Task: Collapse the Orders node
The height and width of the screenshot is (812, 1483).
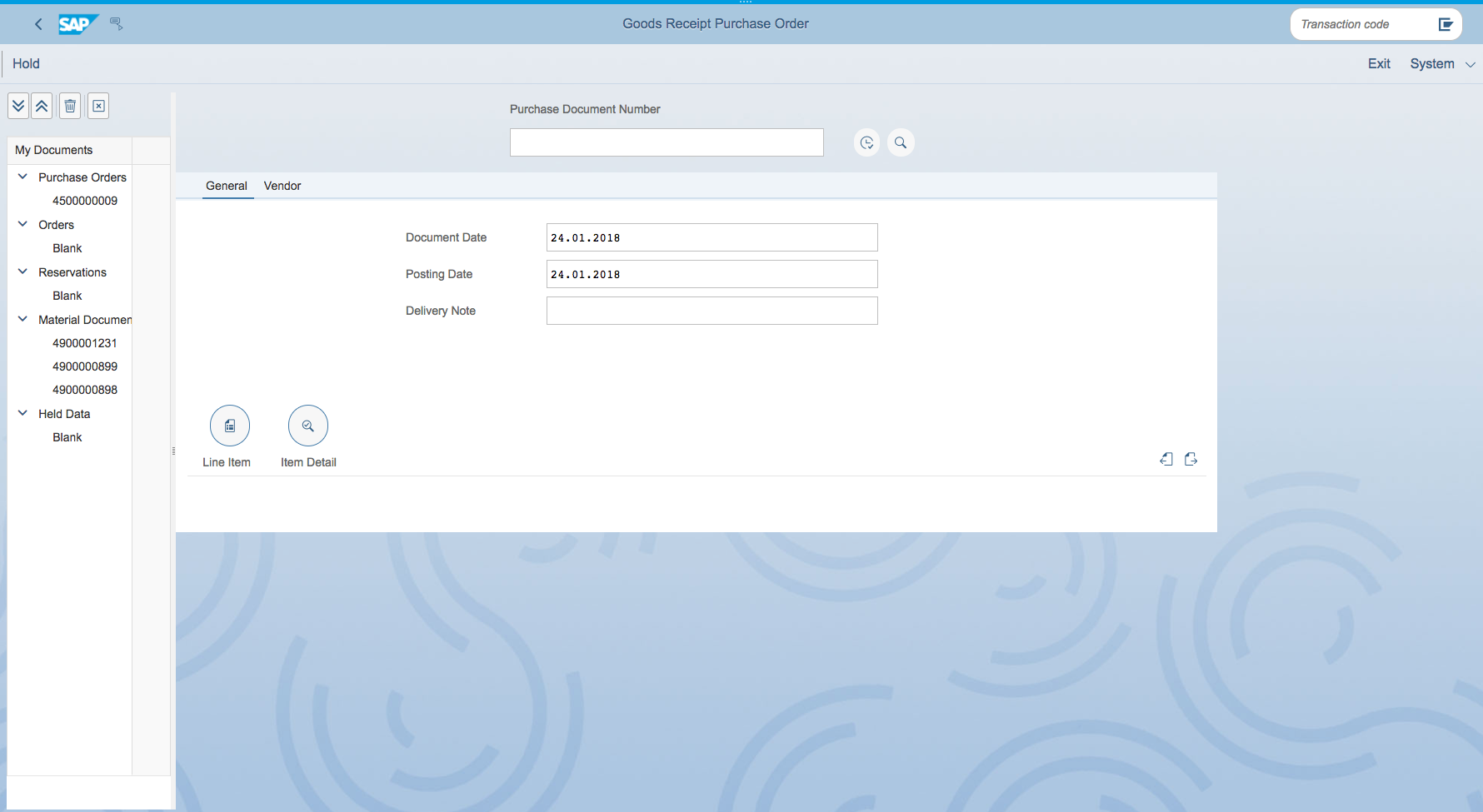Action: pos(22,224)
